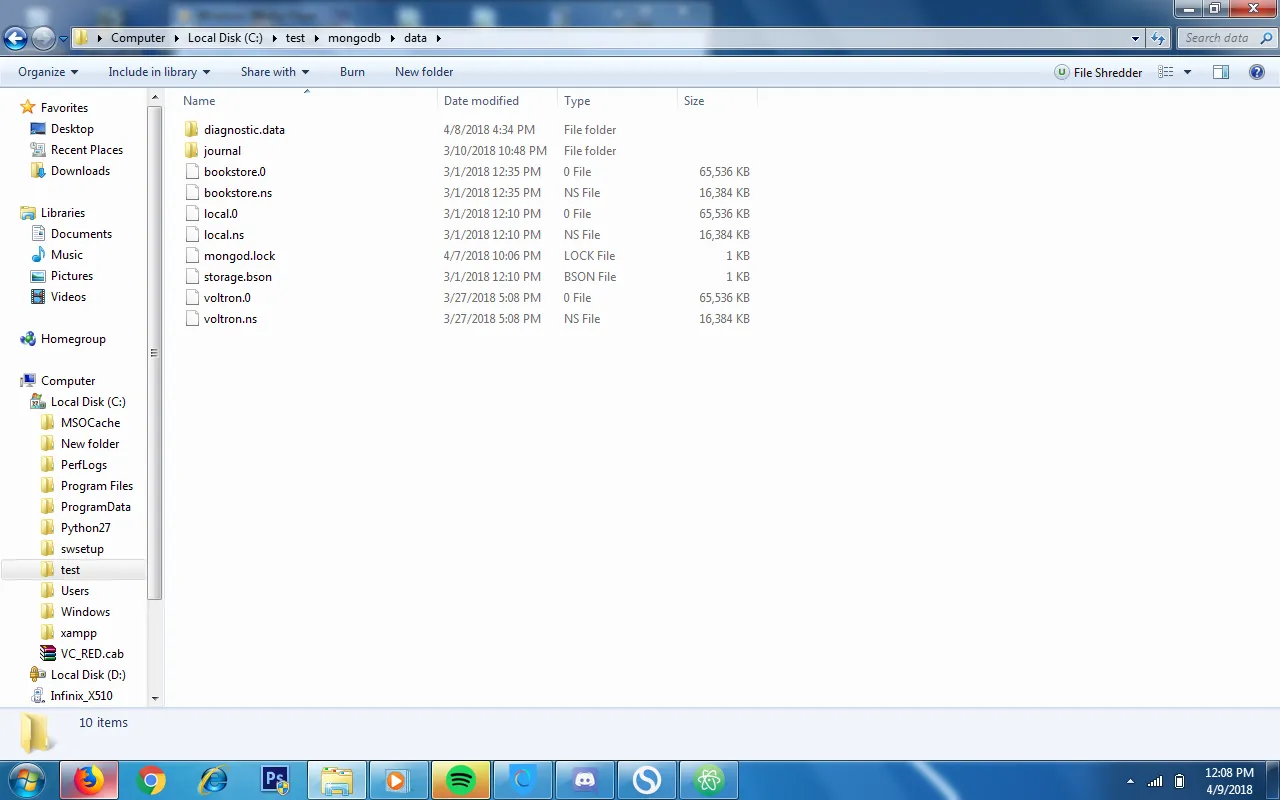Click navigation pane scrollbar down arrow
This screenshot has height=800, width=1280.
point(155,698)
